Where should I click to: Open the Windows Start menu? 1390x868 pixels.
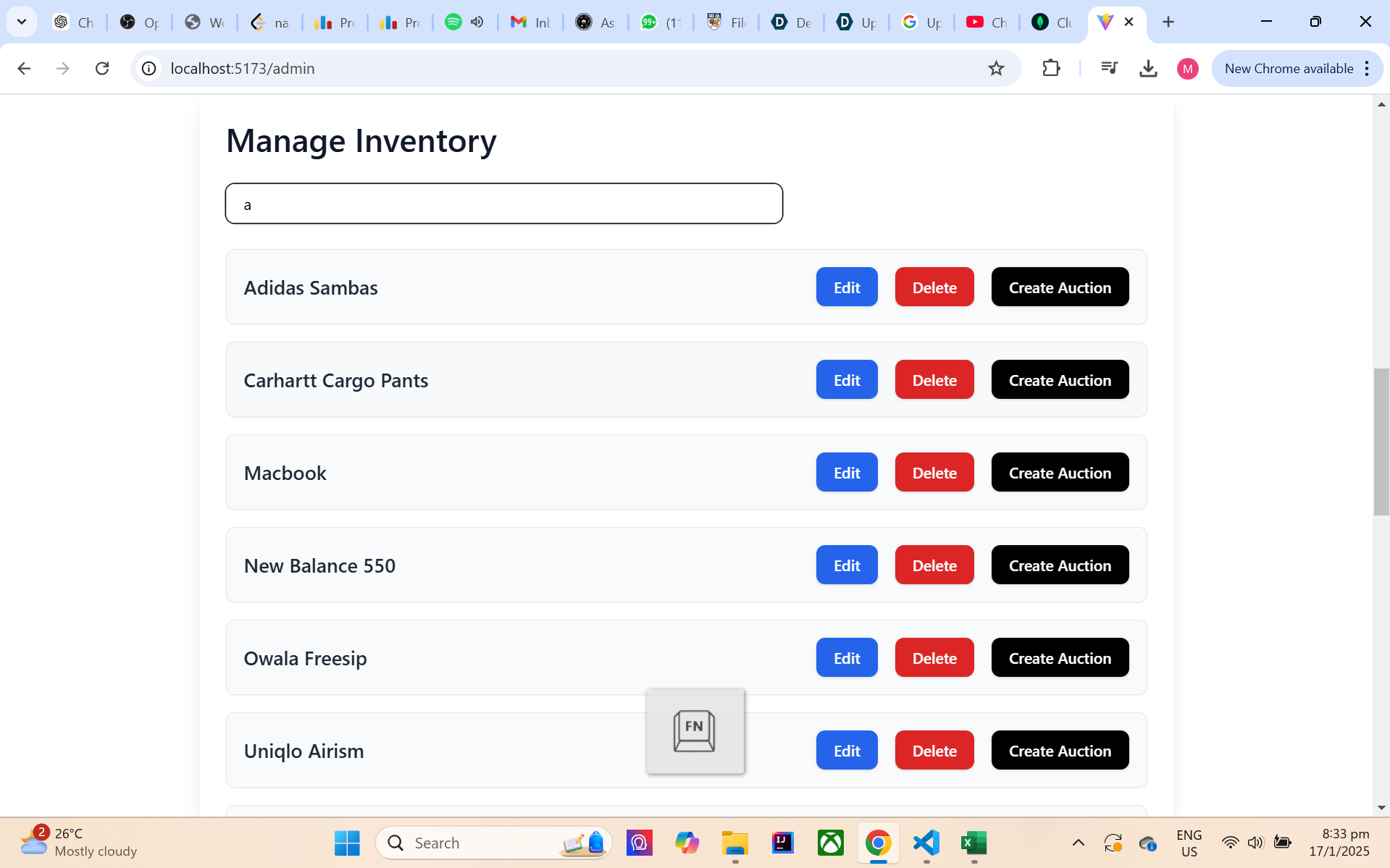click(x=347, y=843)
